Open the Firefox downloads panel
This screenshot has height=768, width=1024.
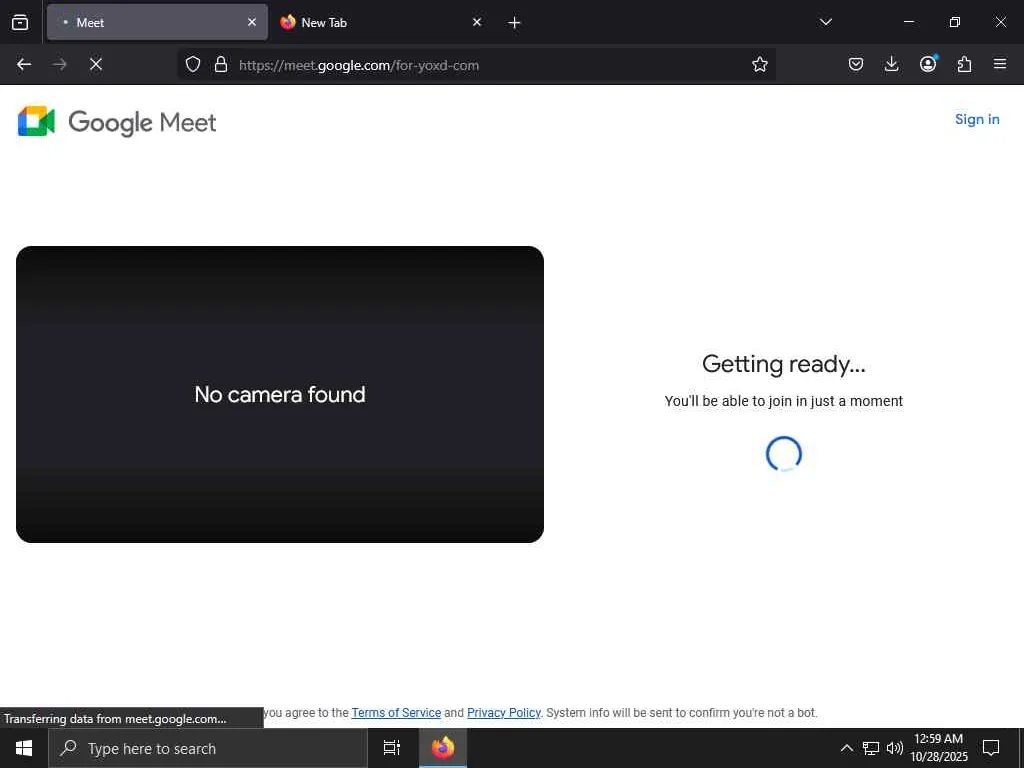[891, 64]
